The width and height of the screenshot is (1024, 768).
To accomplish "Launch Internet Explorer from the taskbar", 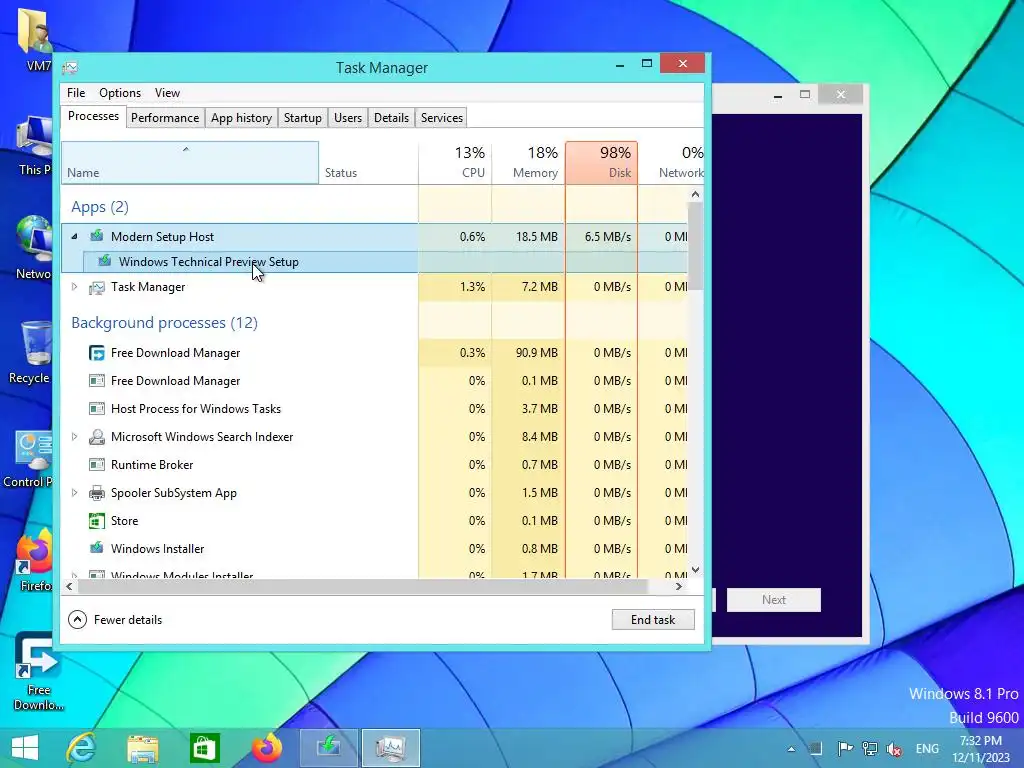I will pos(82,748).
